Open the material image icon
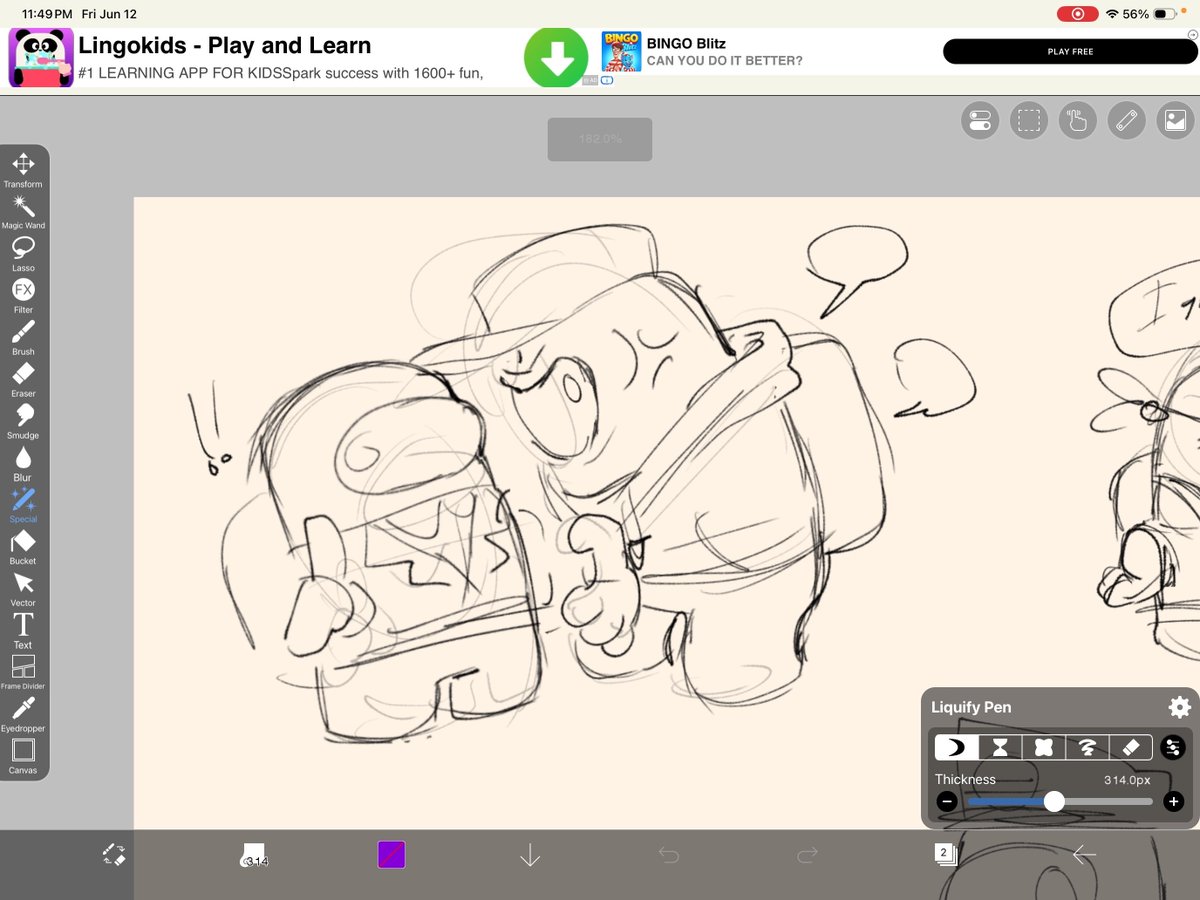This screenshot has height=900, width=1200. point(1175,121)
